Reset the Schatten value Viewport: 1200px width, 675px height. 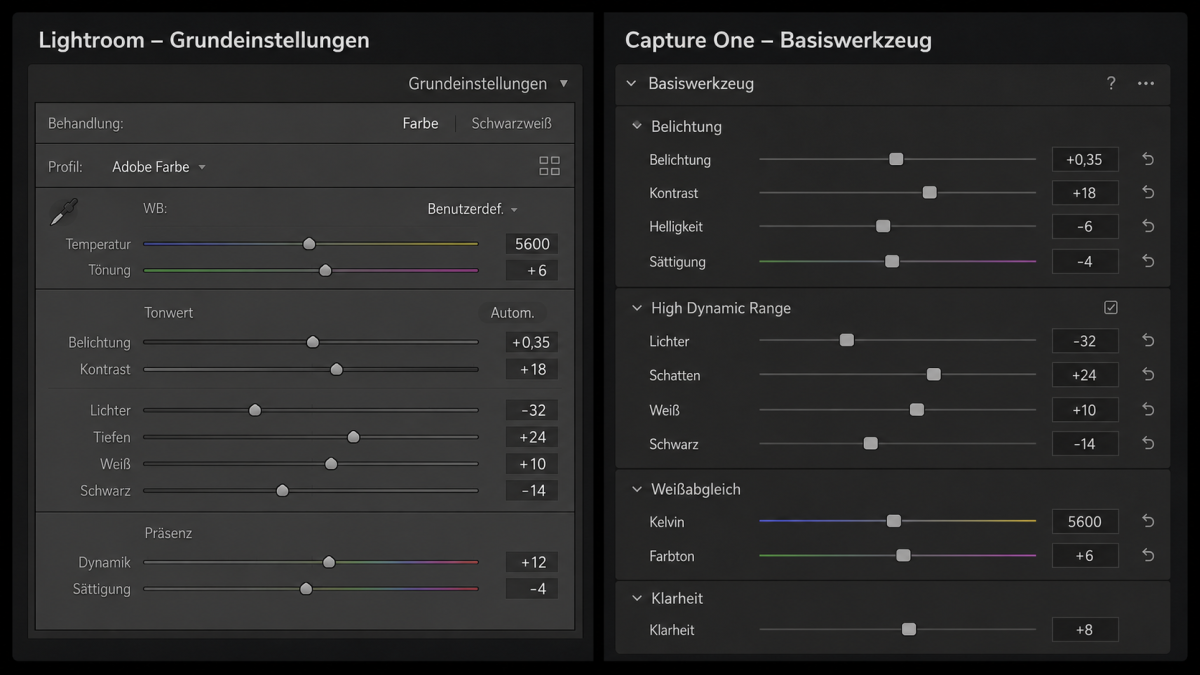(1148, 375)
